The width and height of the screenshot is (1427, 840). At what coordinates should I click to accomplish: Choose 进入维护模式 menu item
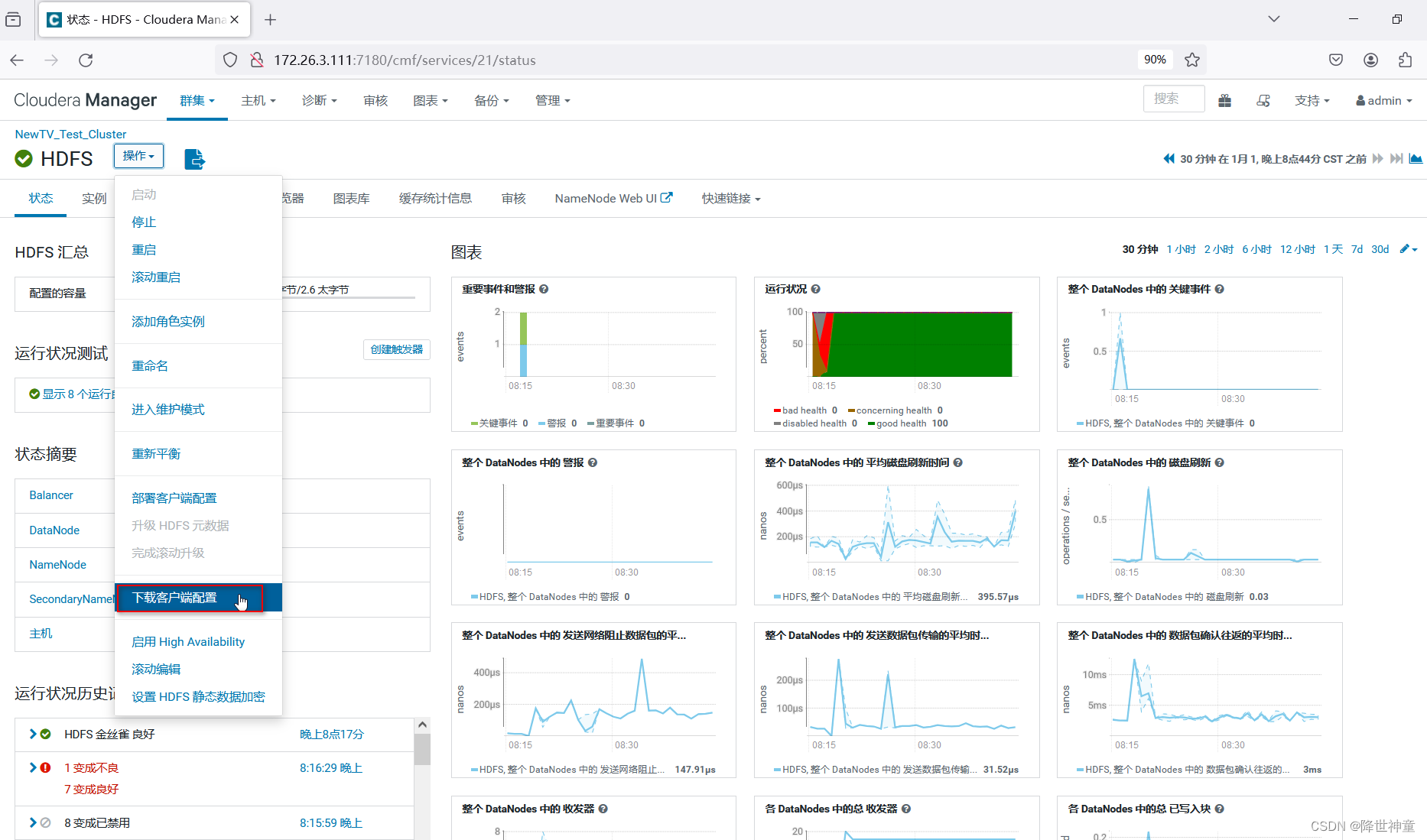pyautogui.click(x=198, y=410)
